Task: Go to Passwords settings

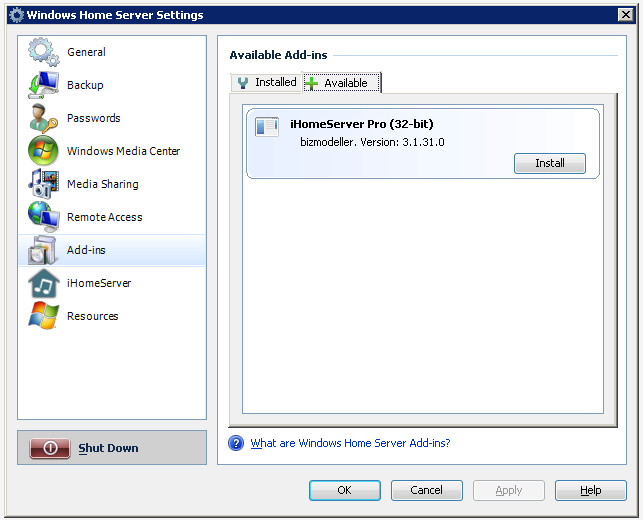Action: coord(112,118)
